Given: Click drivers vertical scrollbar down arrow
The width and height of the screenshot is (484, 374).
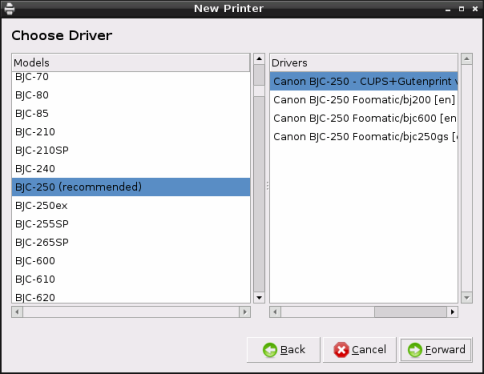Looking at the screenshot, I should (467, 297).
